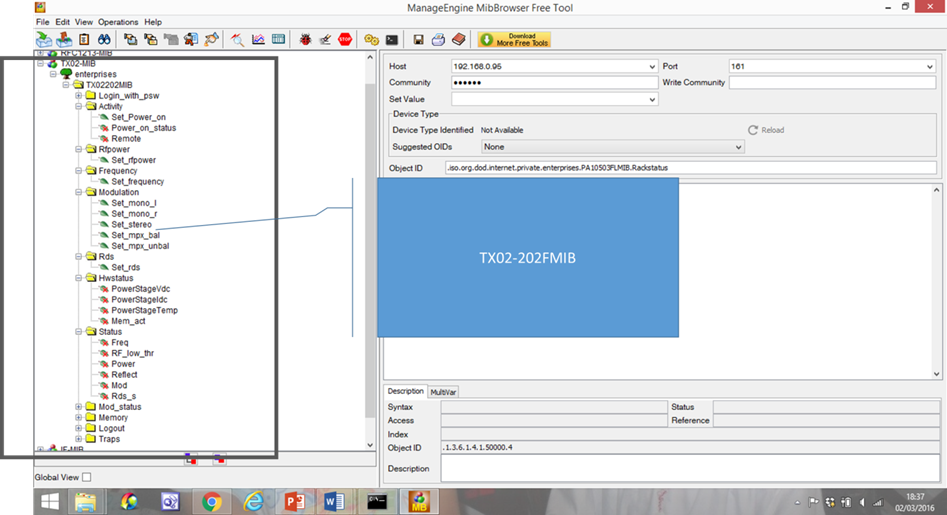This screenshot has width=947, height=515.
Task: Switch to the MultiVar tab
Action: pos(443,392)
